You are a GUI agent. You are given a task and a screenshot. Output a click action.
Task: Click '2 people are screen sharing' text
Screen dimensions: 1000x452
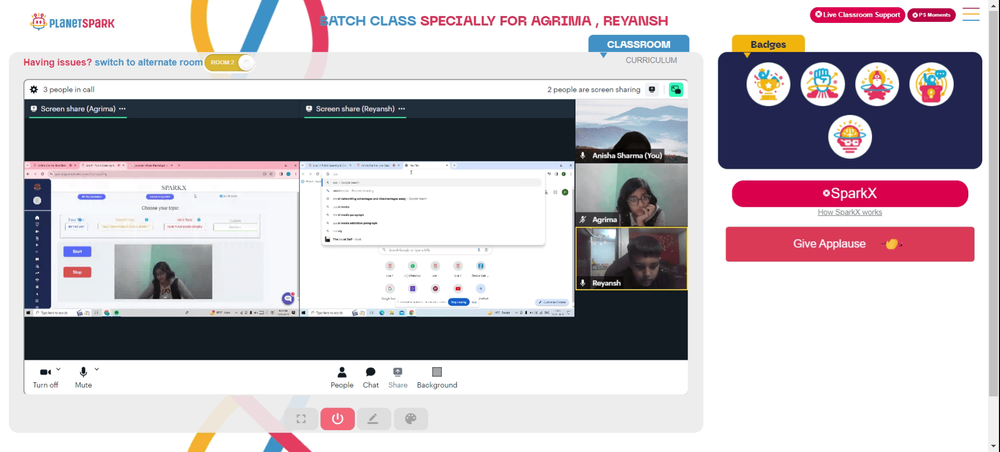click(594, 90)
